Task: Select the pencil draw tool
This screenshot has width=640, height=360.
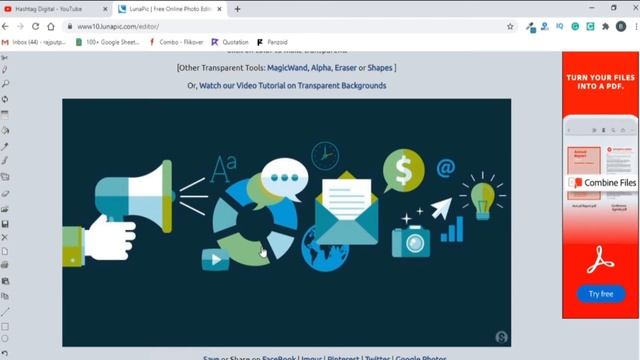Action: [x=5, y=70]
